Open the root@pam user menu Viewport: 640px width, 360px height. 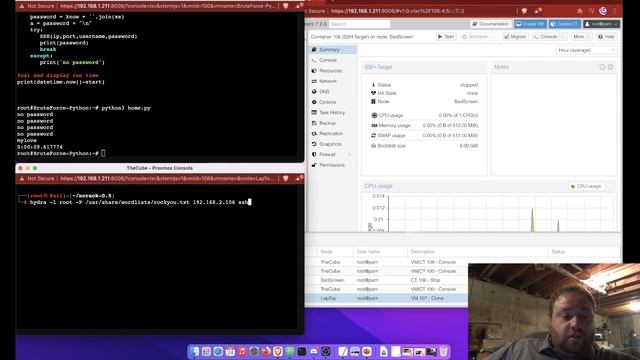tap(601, 24)
